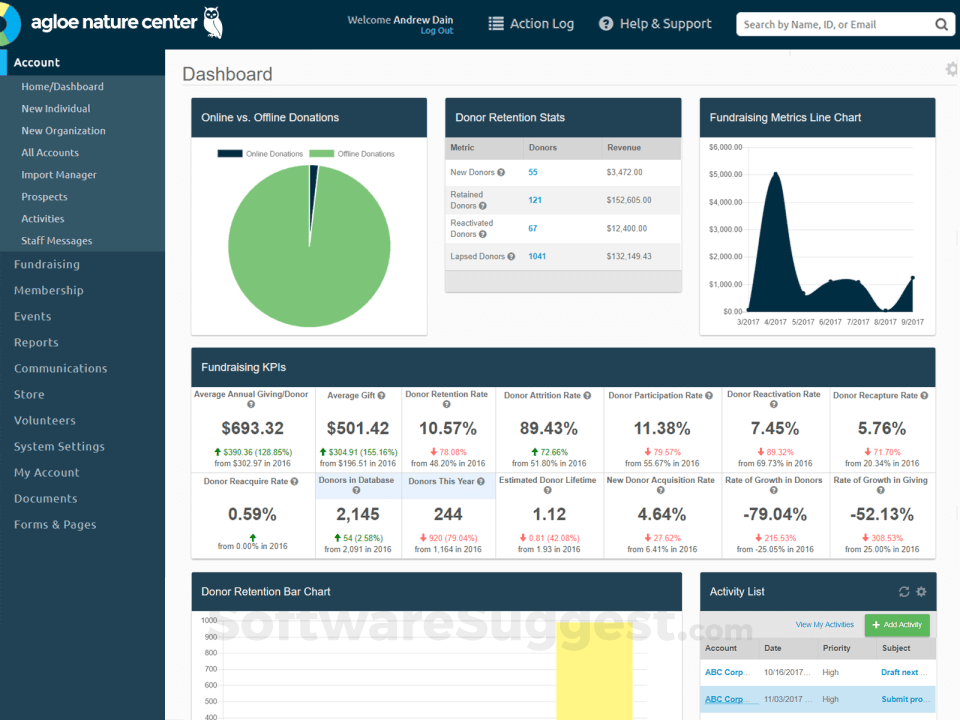This screenshot has height=720, width=960.
Task: Toggle Online Donations legend entry
Action: click(x=260, y=154)
